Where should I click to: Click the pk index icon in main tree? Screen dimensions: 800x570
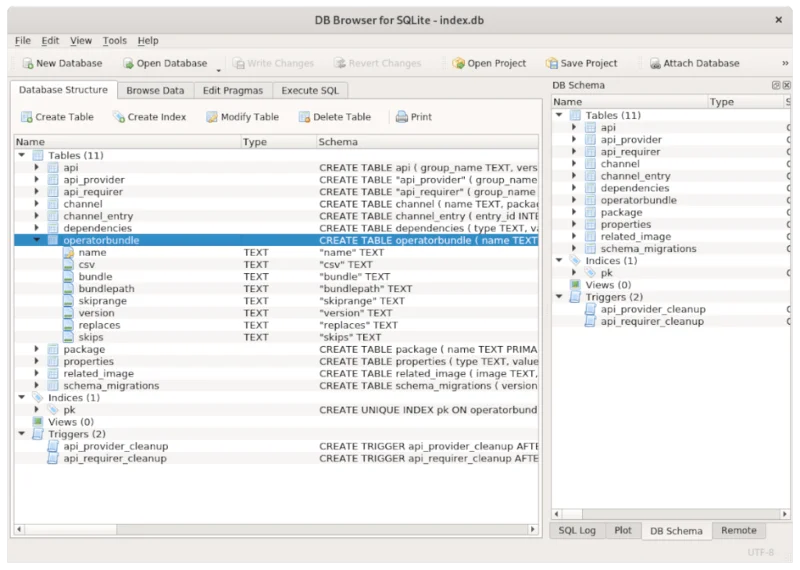[x=53, y=410]
